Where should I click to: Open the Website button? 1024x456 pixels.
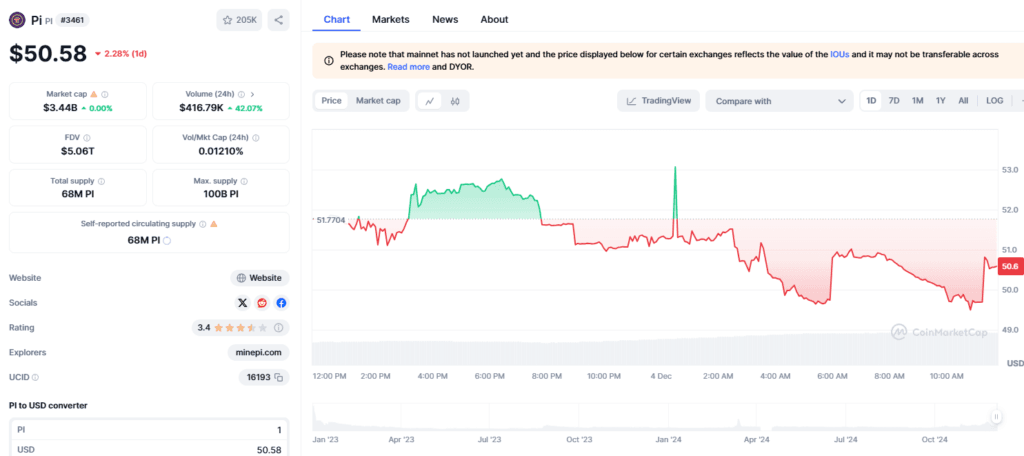click(x=260, y=278)
